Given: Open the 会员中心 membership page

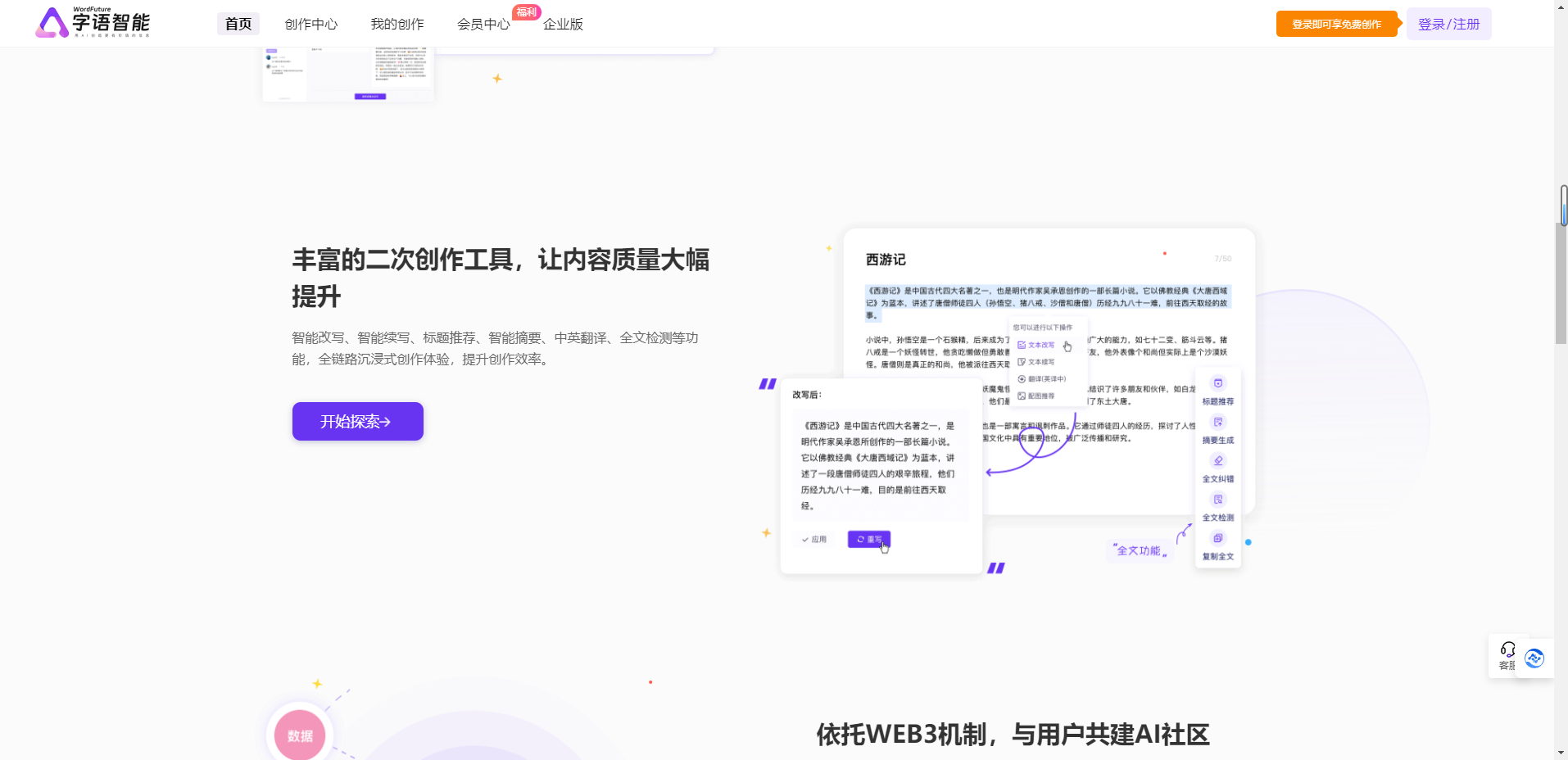Looking at the screenshot, I should coord(483,24).
